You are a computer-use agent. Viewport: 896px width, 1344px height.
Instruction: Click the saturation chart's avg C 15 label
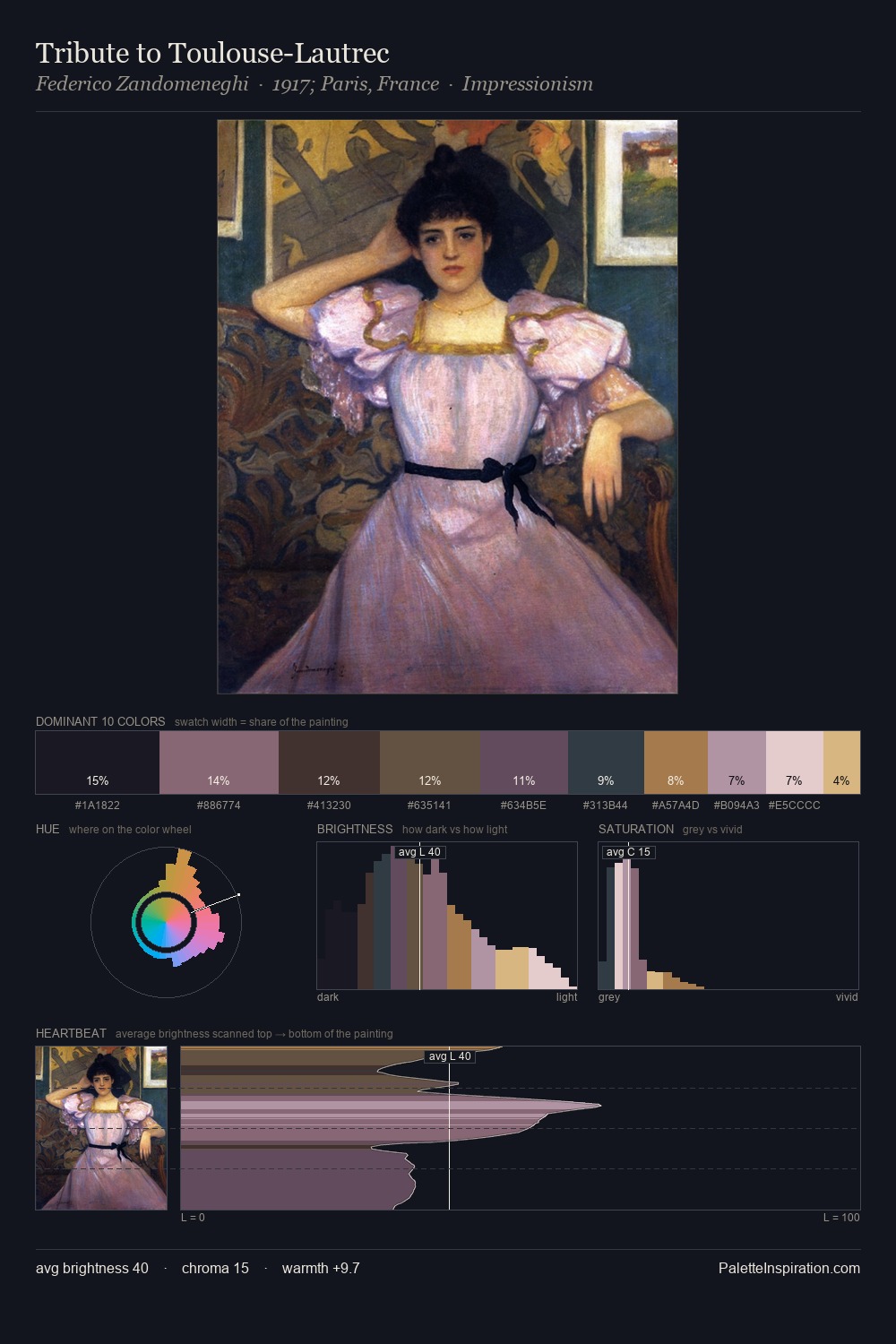tap(629, 852)
